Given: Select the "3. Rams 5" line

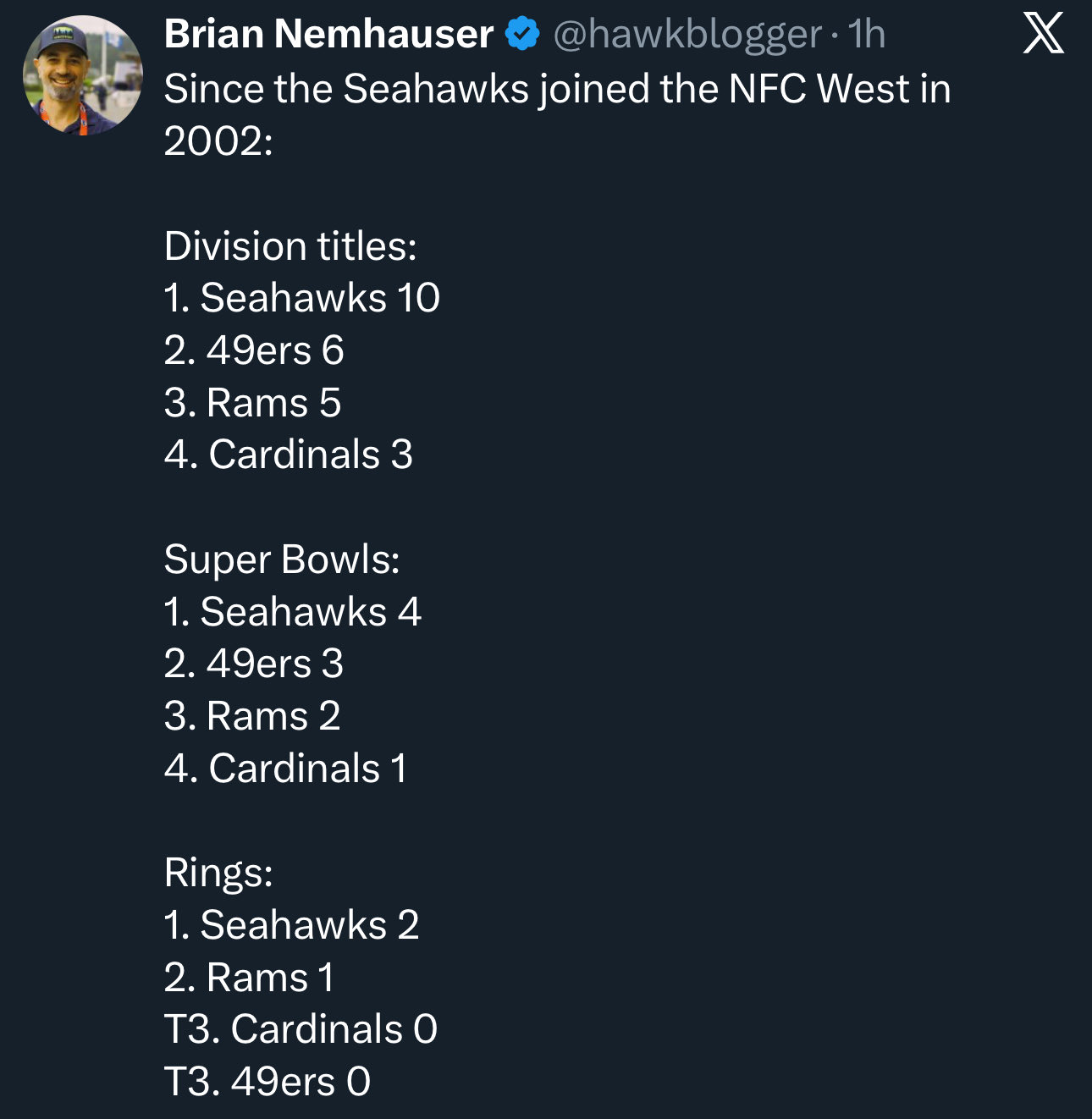Looking at the screenshot, I should click(x=252, y=403).
